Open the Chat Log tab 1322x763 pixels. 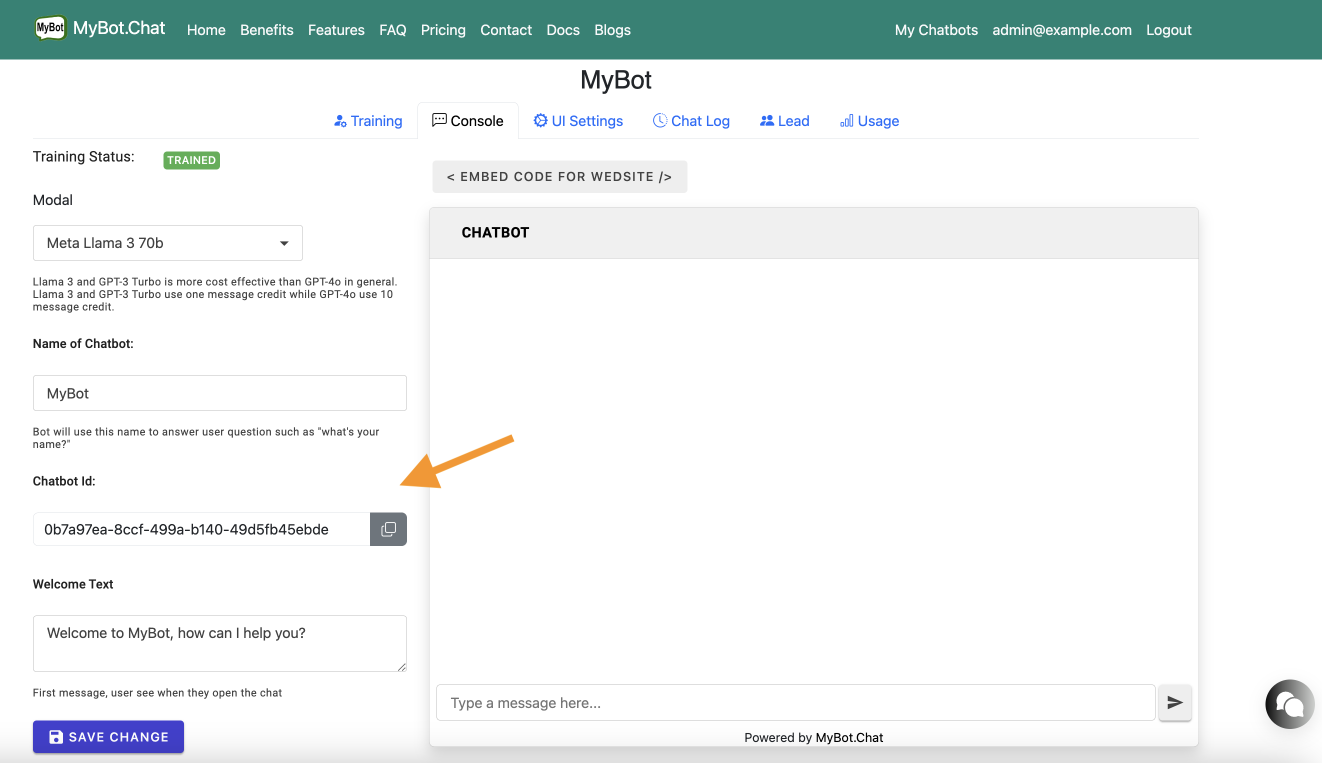(x=691, y=121)
